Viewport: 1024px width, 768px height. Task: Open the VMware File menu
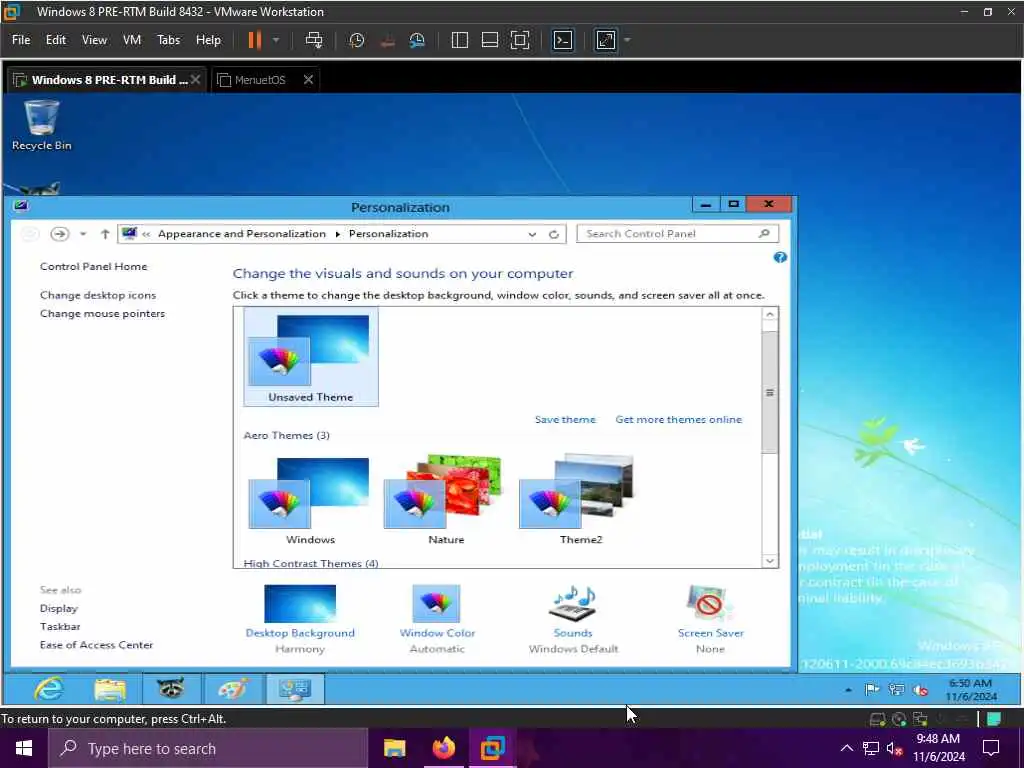pos(21,40)
